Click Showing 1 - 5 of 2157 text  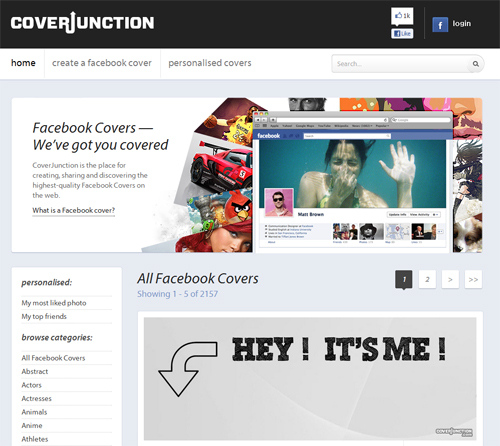(x=178, y=294)
